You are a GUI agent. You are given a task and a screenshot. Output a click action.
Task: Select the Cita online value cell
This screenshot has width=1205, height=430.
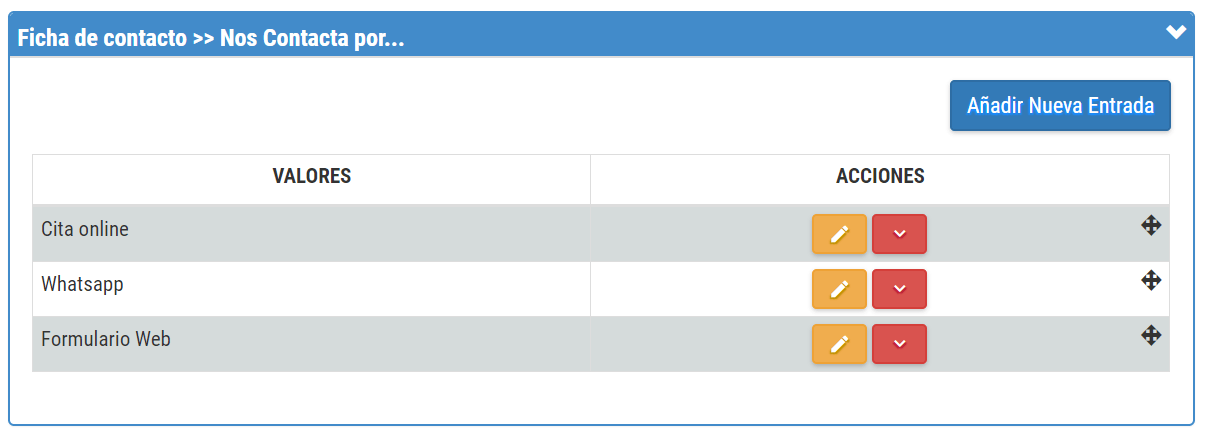pos(312,234)
